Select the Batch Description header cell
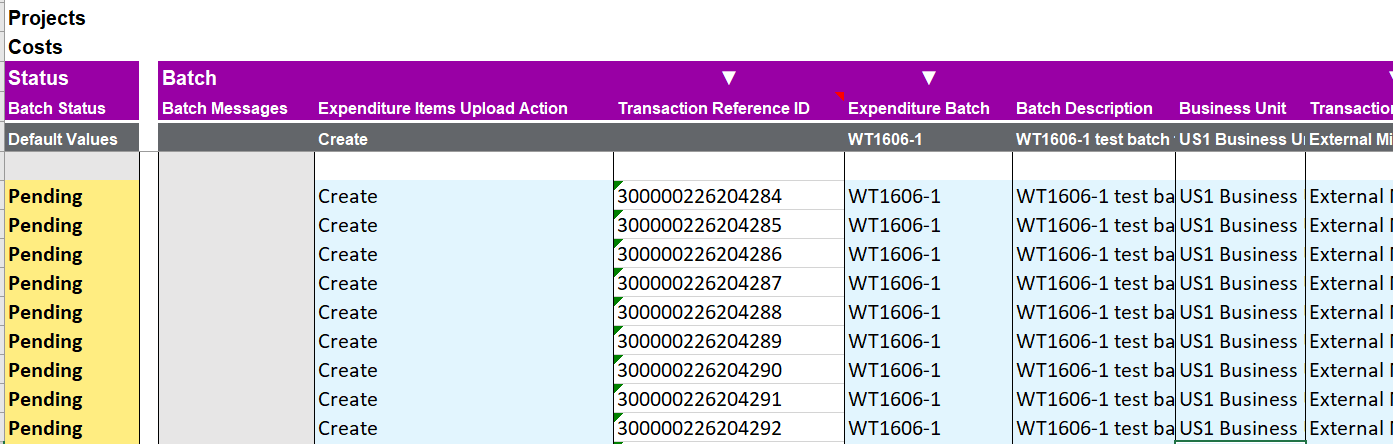The height and width of the screenshot is (444, 1393). click(1084, 108)
